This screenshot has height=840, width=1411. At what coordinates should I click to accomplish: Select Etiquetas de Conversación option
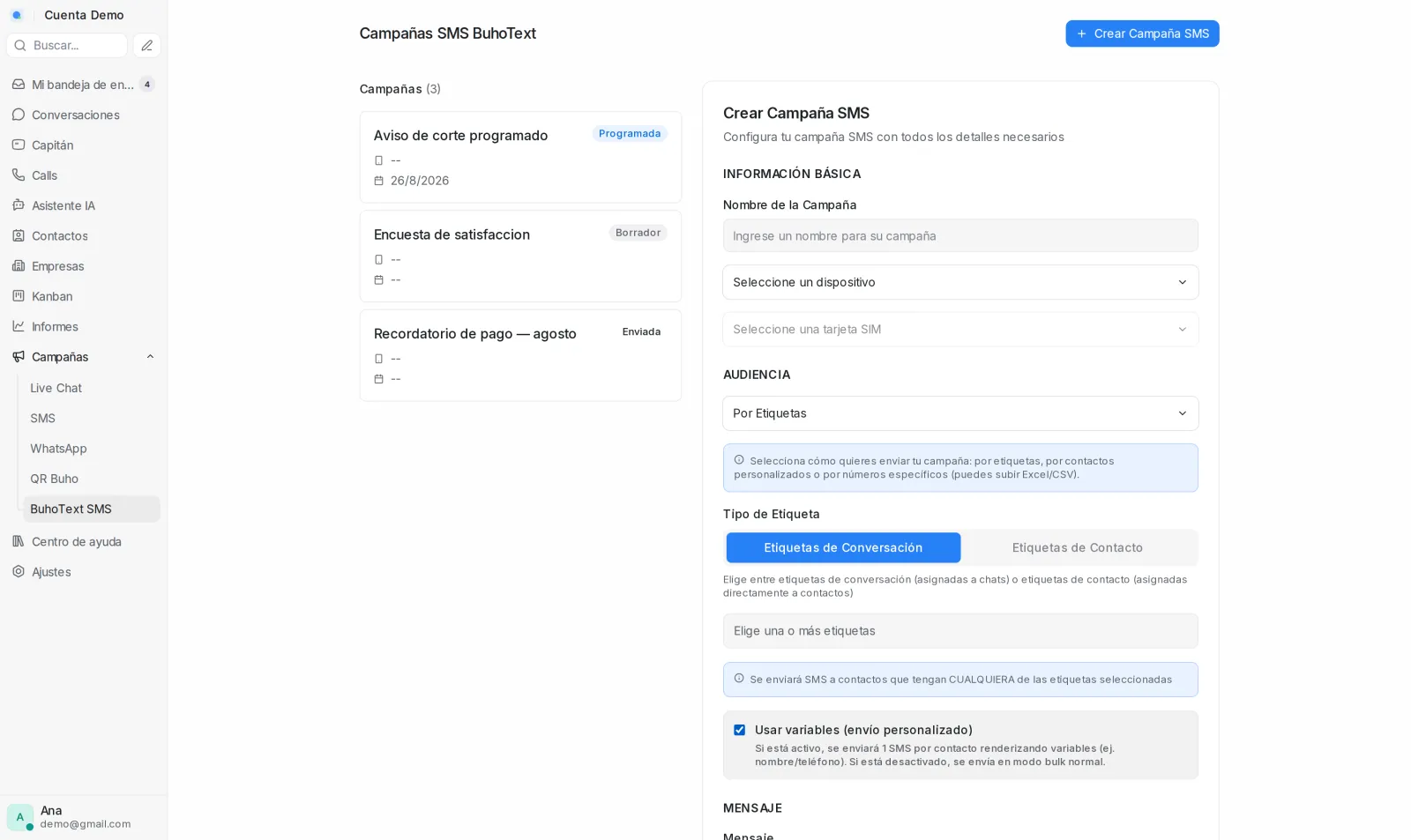(x=843, y=547)
